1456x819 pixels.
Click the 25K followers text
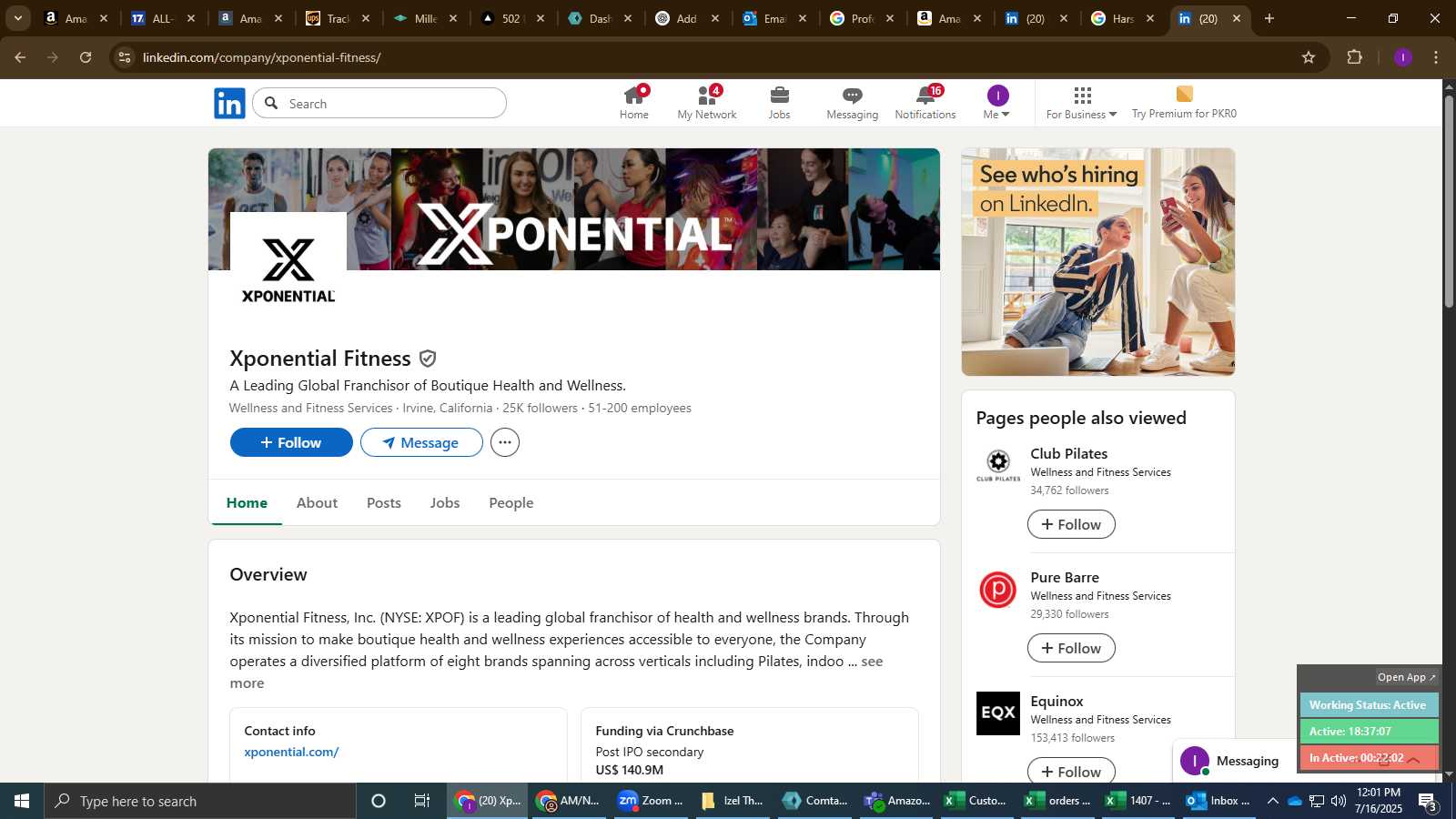coord(540,408)
